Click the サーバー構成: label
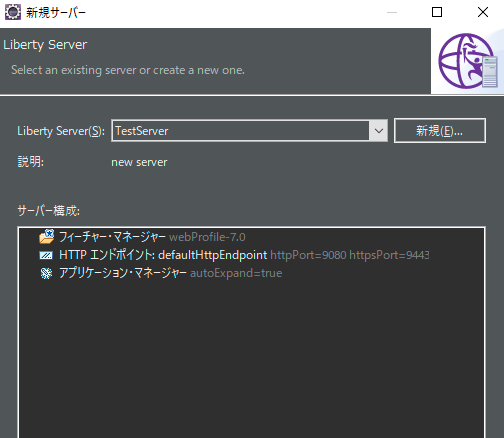 49,211
